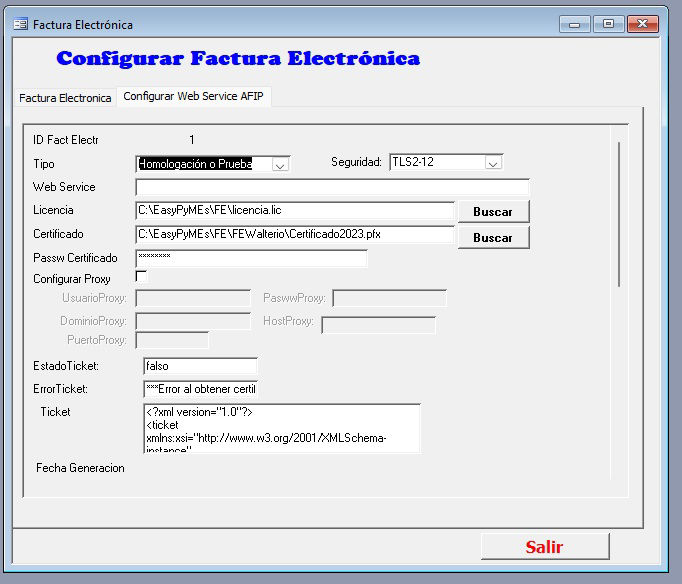Click the Web Service input field
Image resolution: width=682 pixels, height=584 pixels.
(332, 187)
